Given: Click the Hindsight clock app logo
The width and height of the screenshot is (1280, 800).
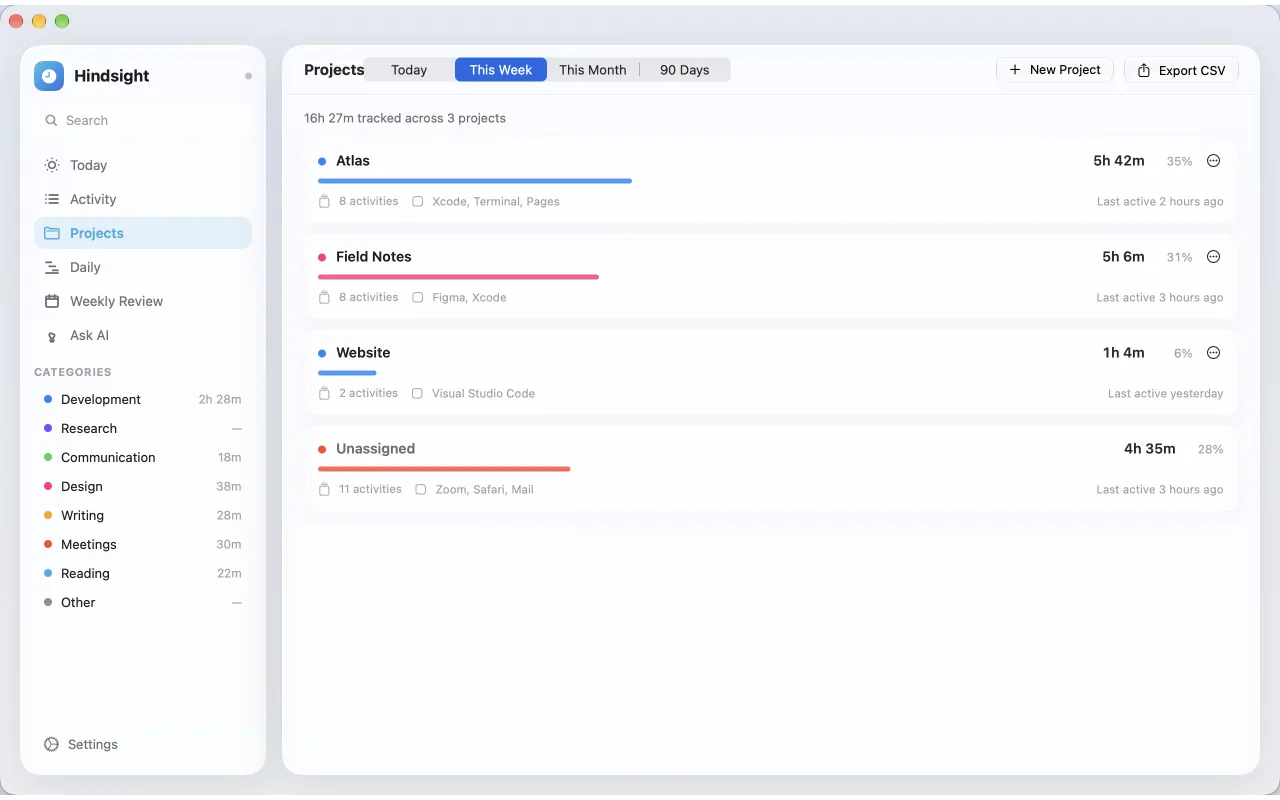Looking at the screenshot, I should pyautogui.click(x=49, y=76).
